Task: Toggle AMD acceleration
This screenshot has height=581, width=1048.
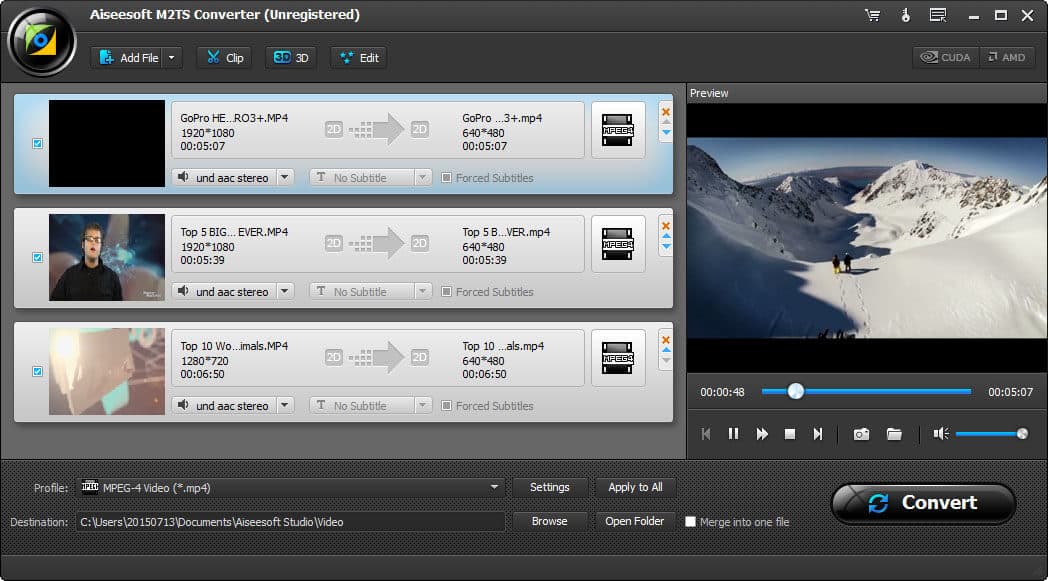Action: click(1007, 57)
